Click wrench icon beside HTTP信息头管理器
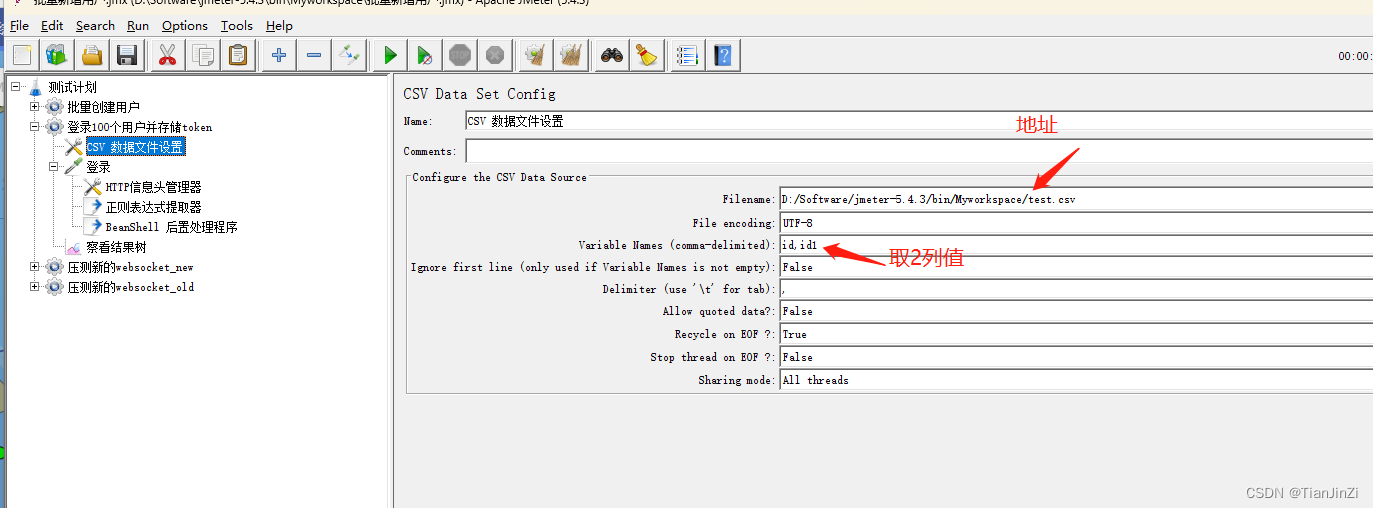The height and width of the screenshot is (508, 1373). coord(93,187)
